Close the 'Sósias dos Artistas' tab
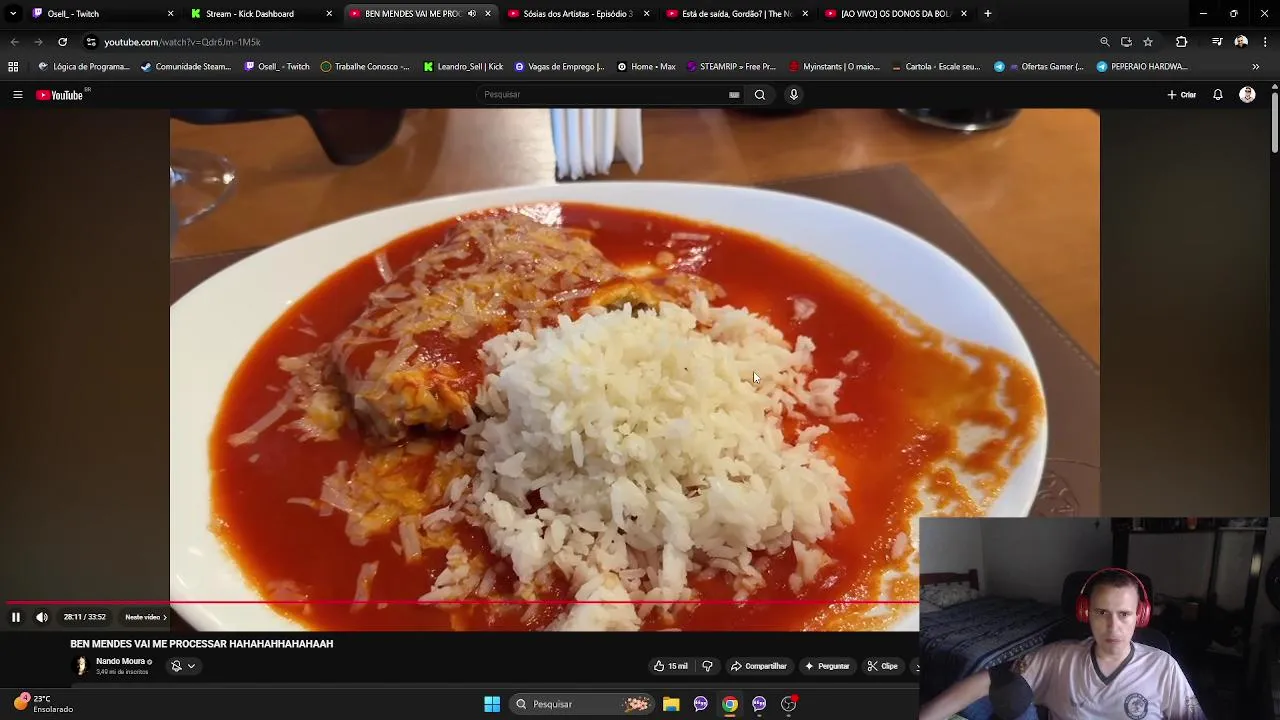1280x720 pixels. (x=646, y=14)
